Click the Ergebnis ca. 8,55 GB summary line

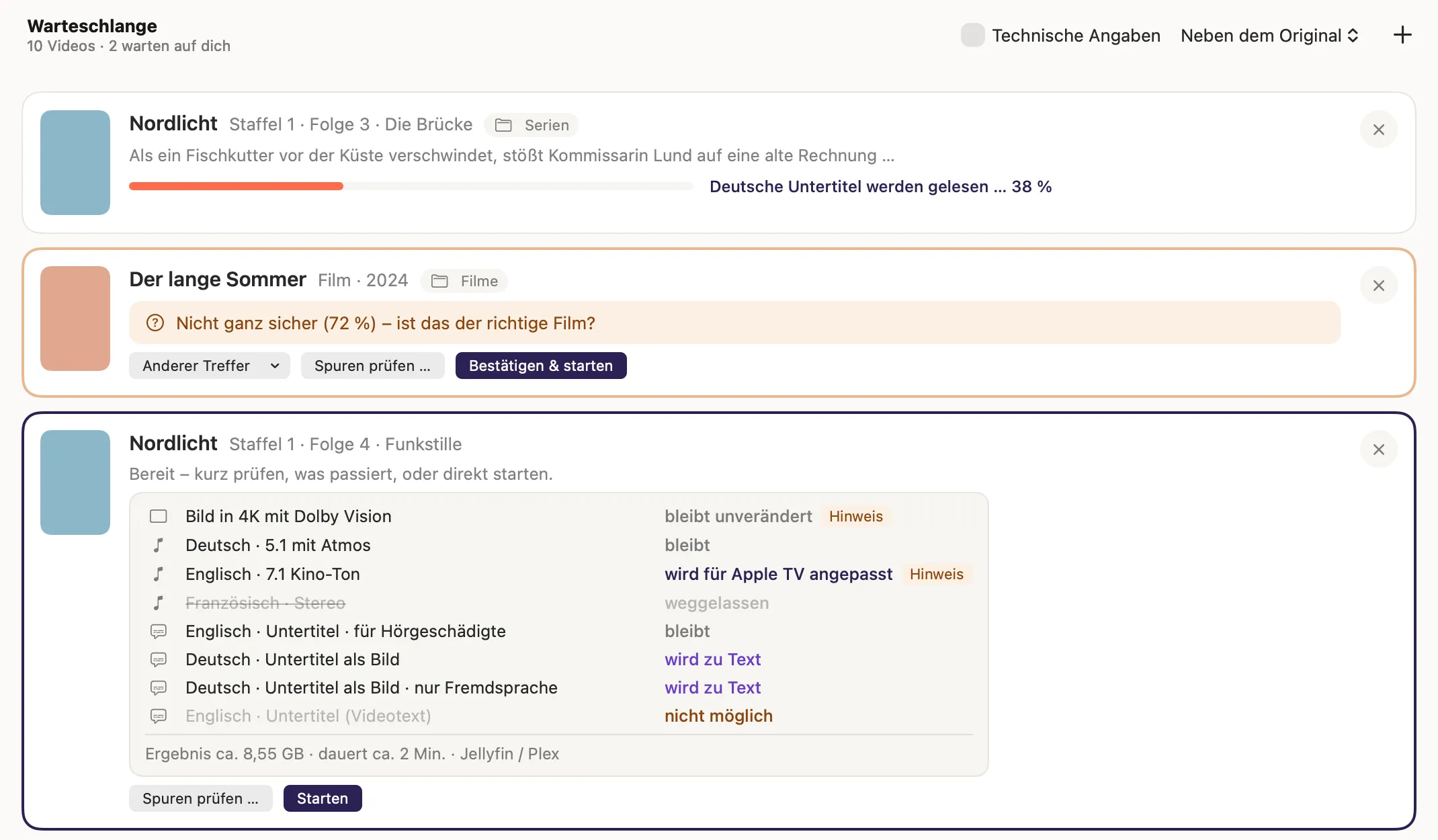pyautogui.click(x=352, y=754)
